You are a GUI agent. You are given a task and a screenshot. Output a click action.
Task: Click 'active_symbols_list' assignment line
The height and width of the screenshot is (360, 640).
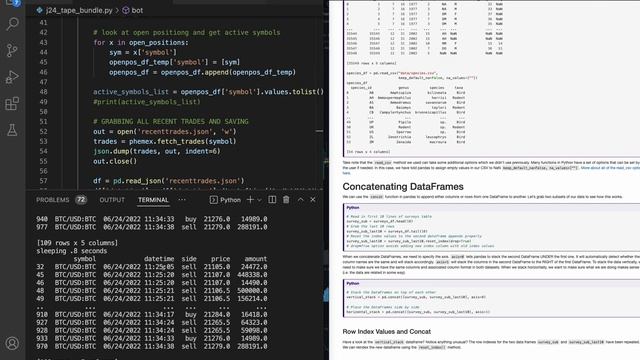click(208, 92)
